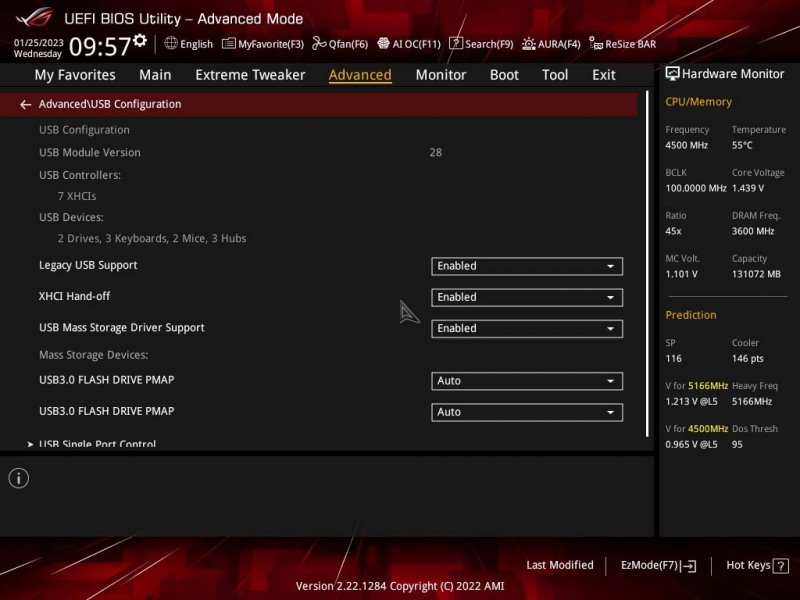Open Qfan(F6) fan control icon
This screenshot has width=800, height=600.
[x=319, y=43]
